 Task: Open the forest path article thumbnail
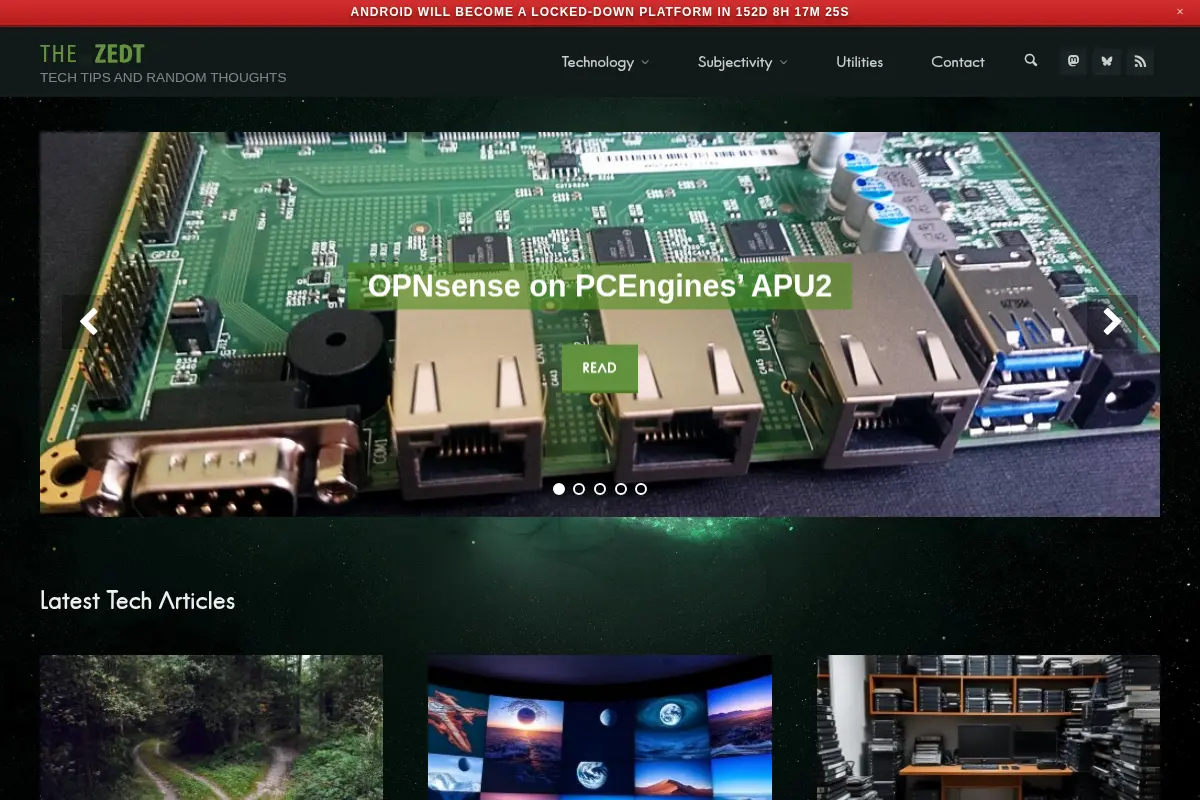click(x=211, y=727)
